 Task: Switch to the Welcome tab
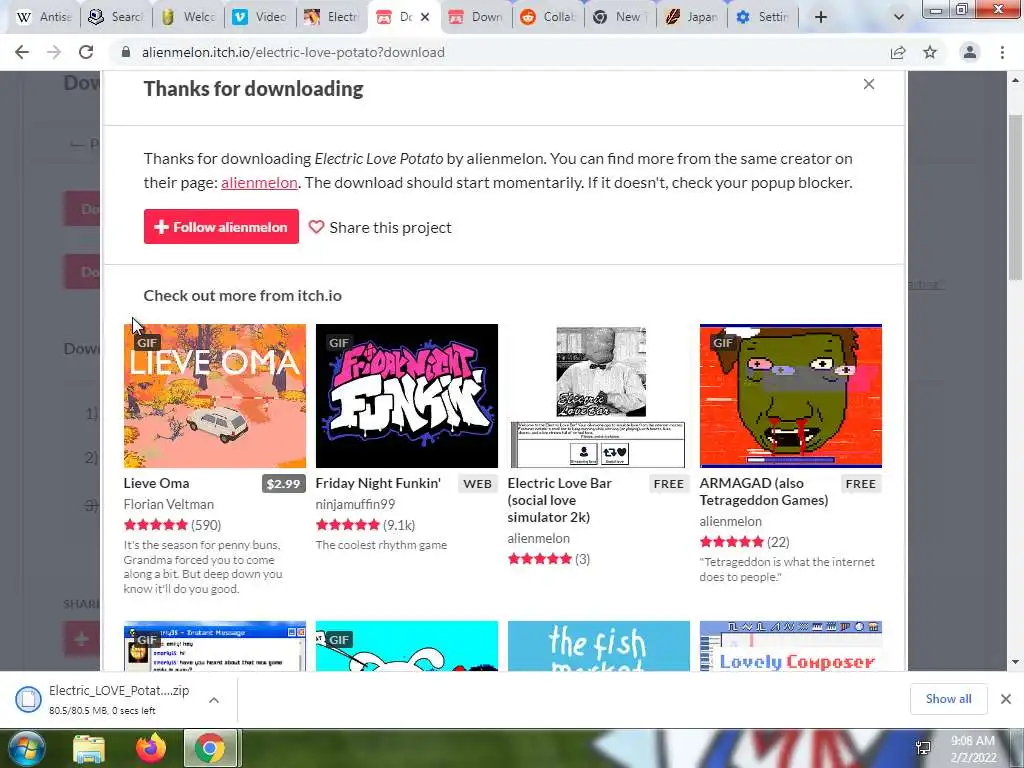click(x=189, y=17)
